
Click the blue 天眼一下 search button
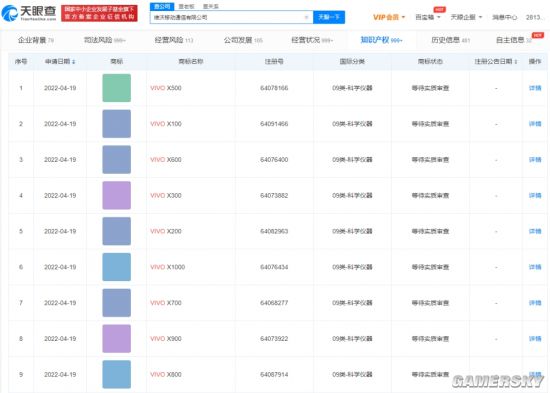(329, 17)
